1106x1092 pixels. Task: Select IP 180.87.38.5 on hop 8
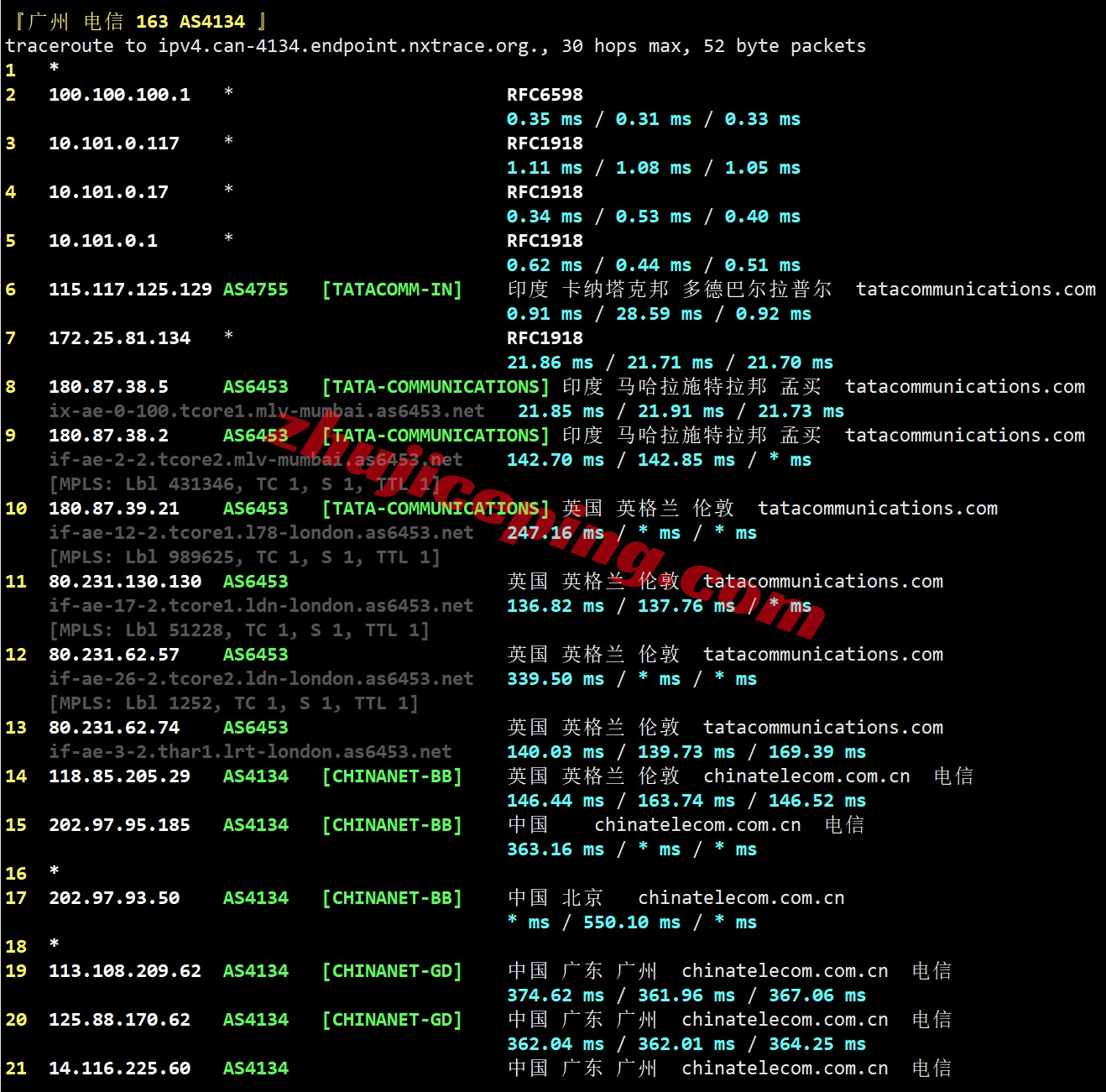pyautogui.click(x=108, y=387)
